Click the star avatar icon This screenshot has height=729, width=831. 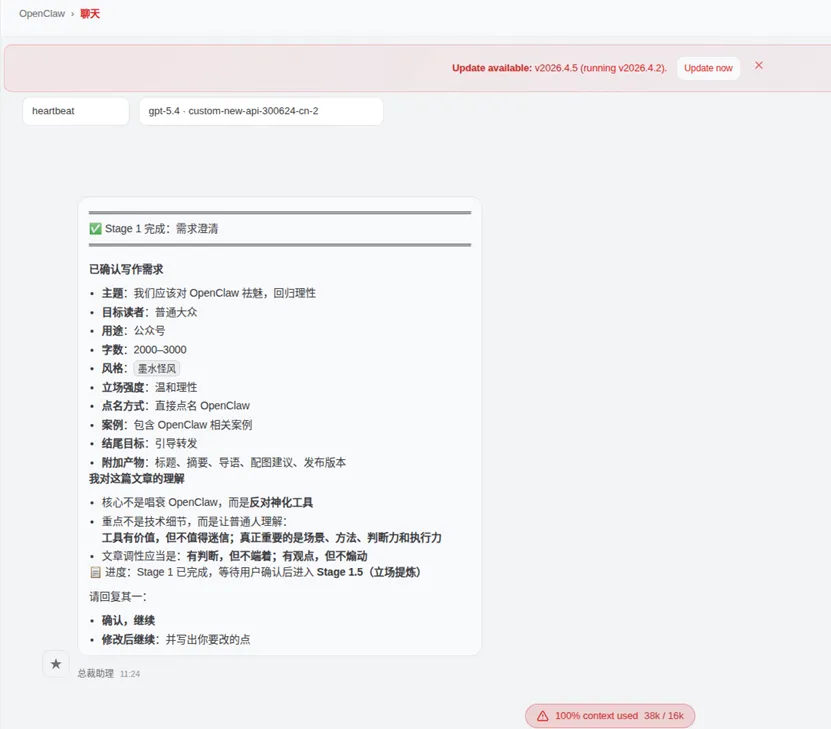[x=56, y=664]
